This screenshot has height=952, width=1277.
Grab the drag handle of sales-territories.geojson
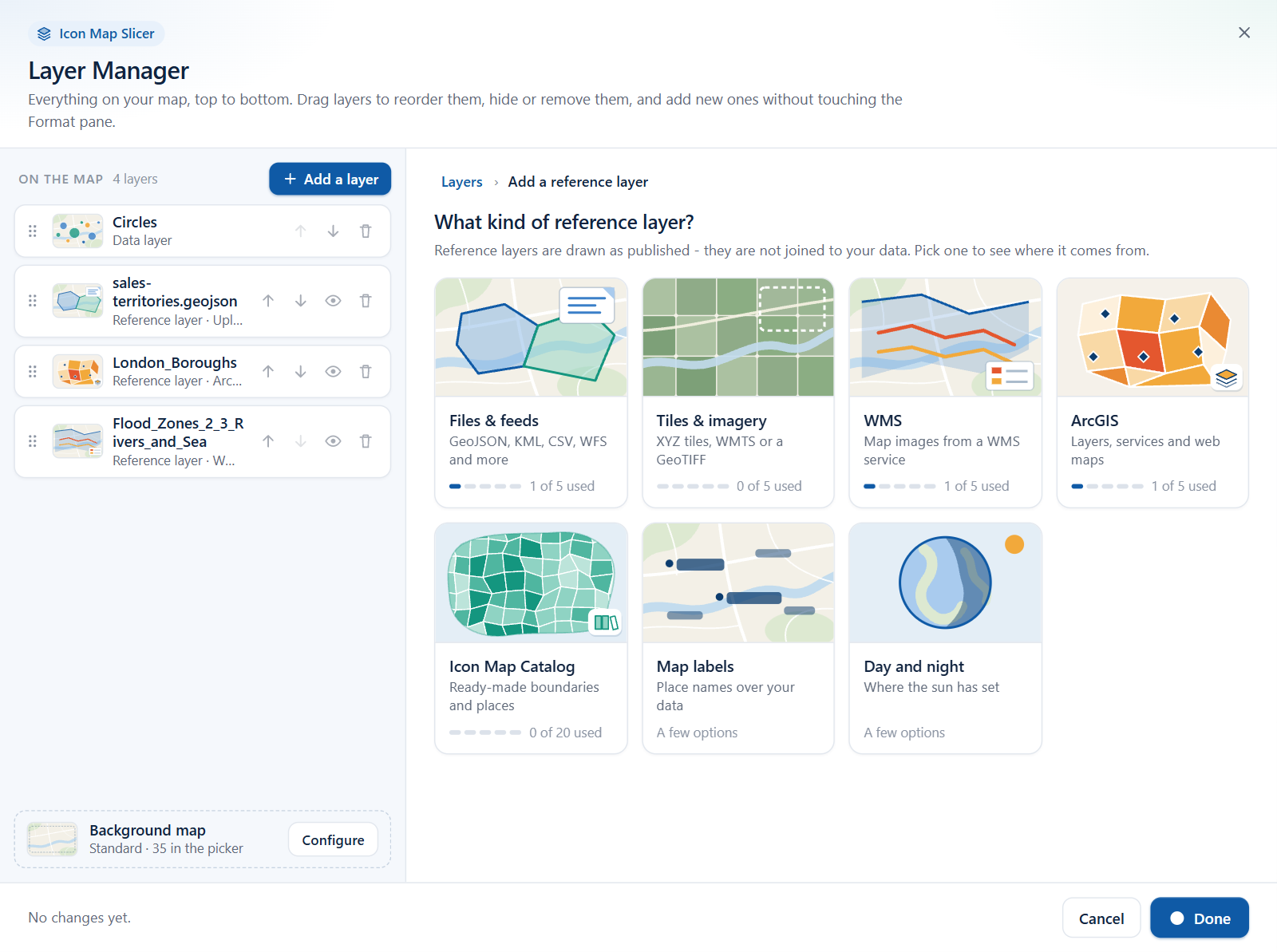[x=33, y=301]
